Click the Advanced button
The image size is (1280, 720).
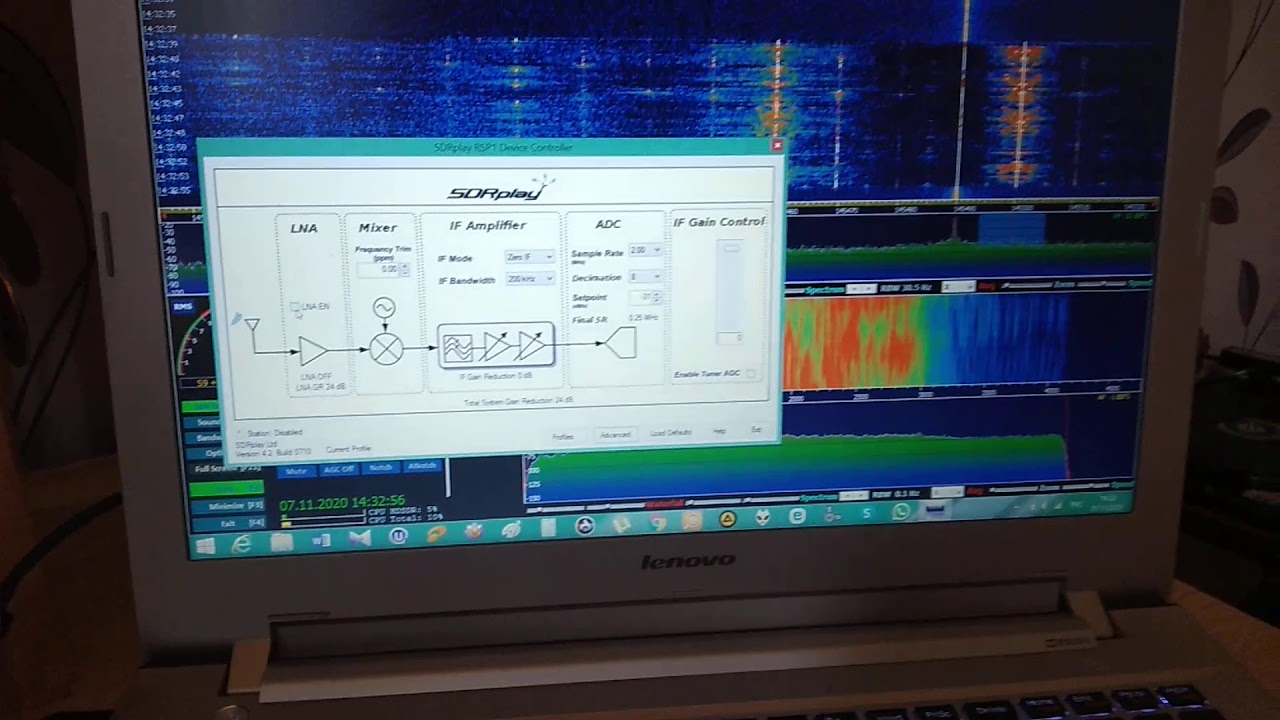[x=615, y=435]
